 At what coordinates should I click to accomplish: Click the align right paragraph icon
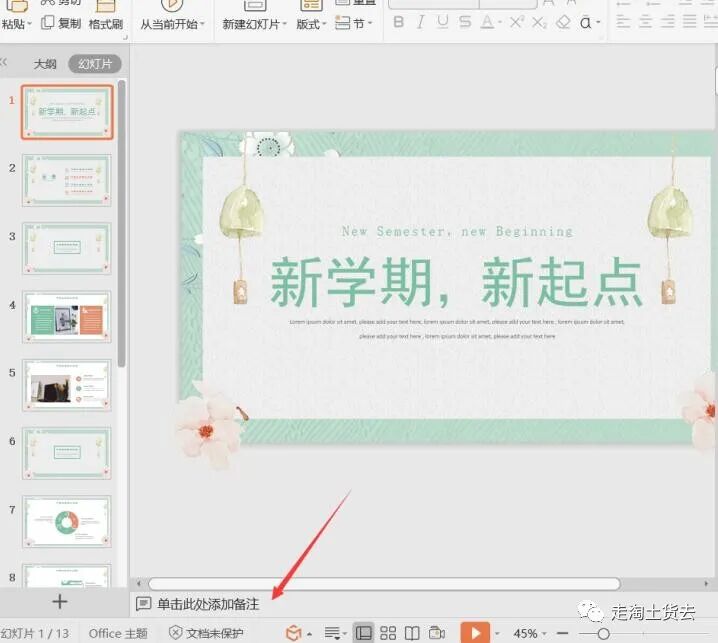(668, 21)
